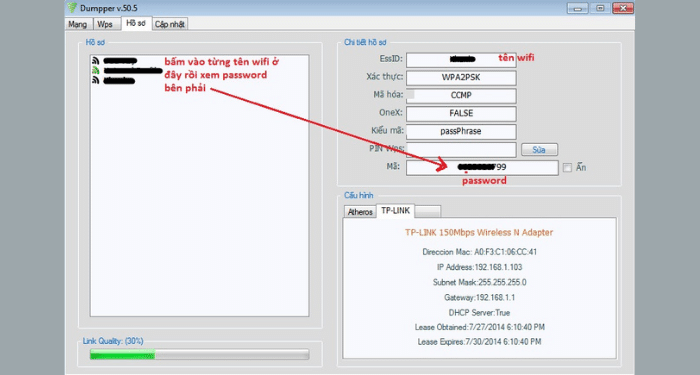
Task: Click the blank adapter tab beside TP-LINK
Action: click(428, 212)
